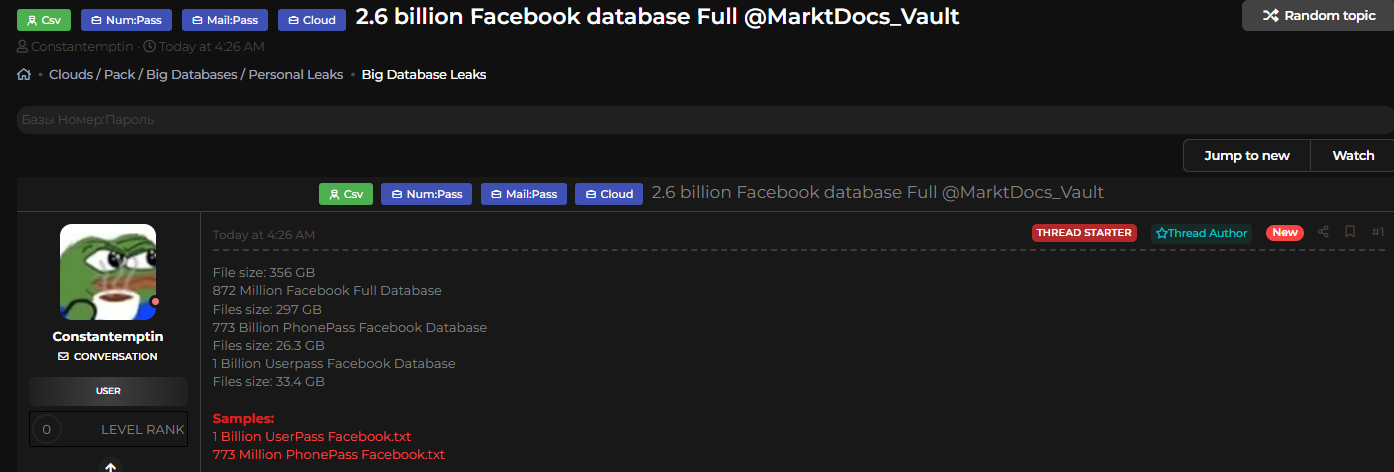Toggle Watch for this thread

tap(1353, 155)
